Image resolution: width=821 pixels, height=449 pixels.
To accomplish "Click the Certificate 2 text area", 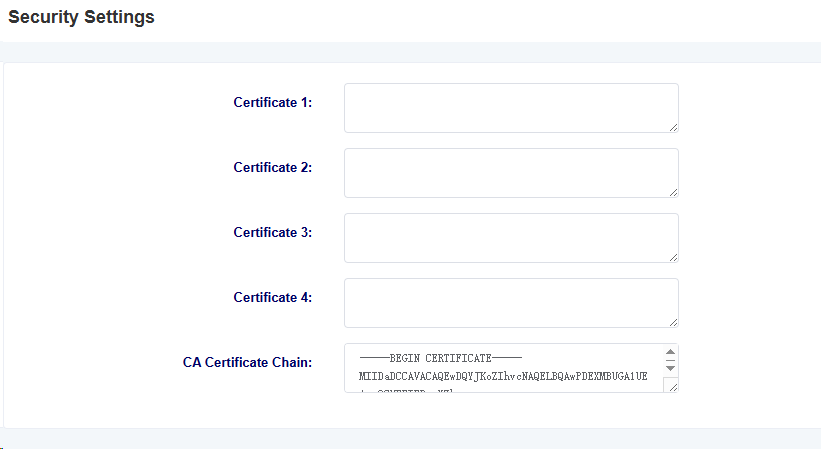I will coord(511,173).
